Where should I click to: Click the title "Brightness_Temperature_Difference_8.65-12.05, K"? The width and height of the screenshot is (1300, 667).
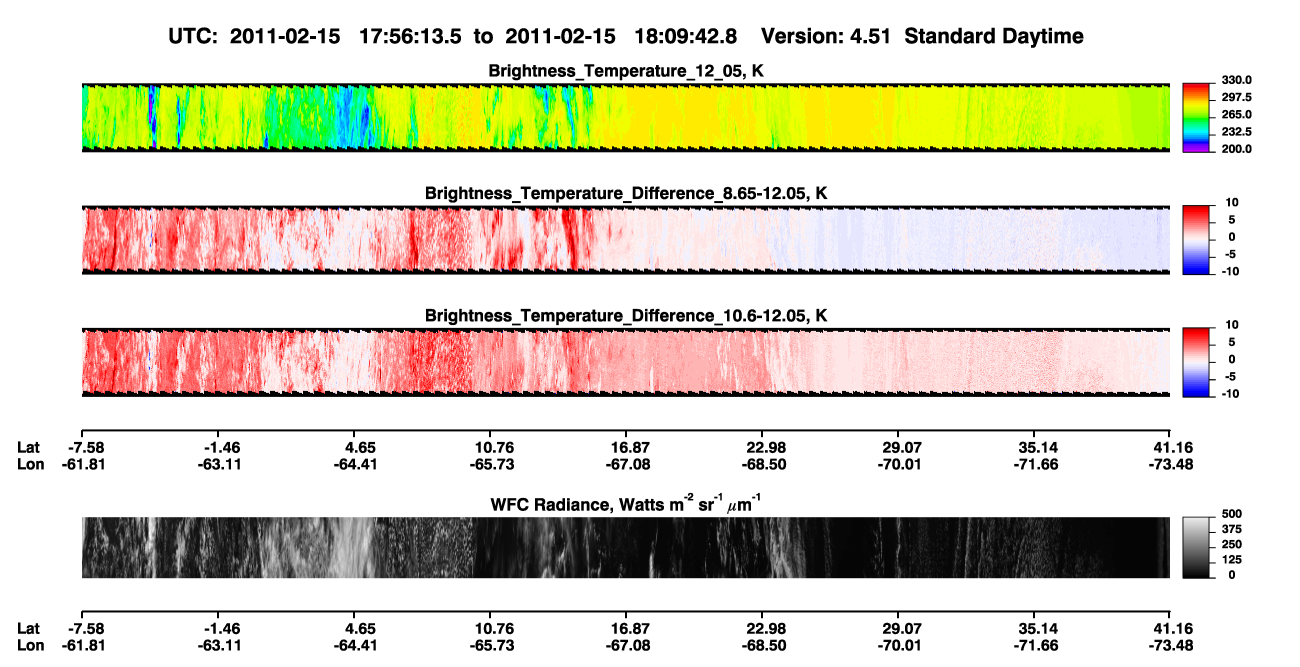pos(626,193)
